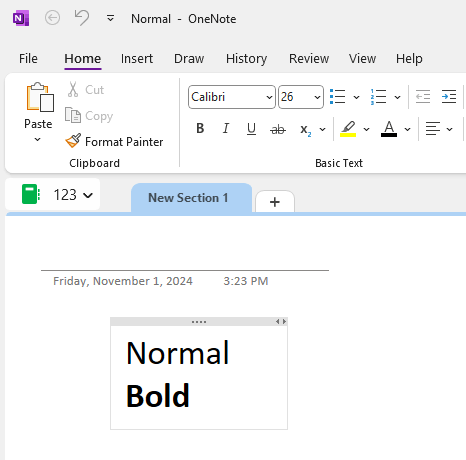Toggle Bold formatting
This screenshot has width=466, height=460.
pos(200,128)
